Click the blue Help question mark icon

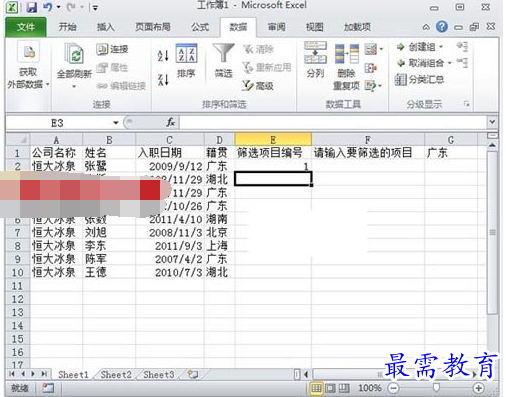point(442,27)
